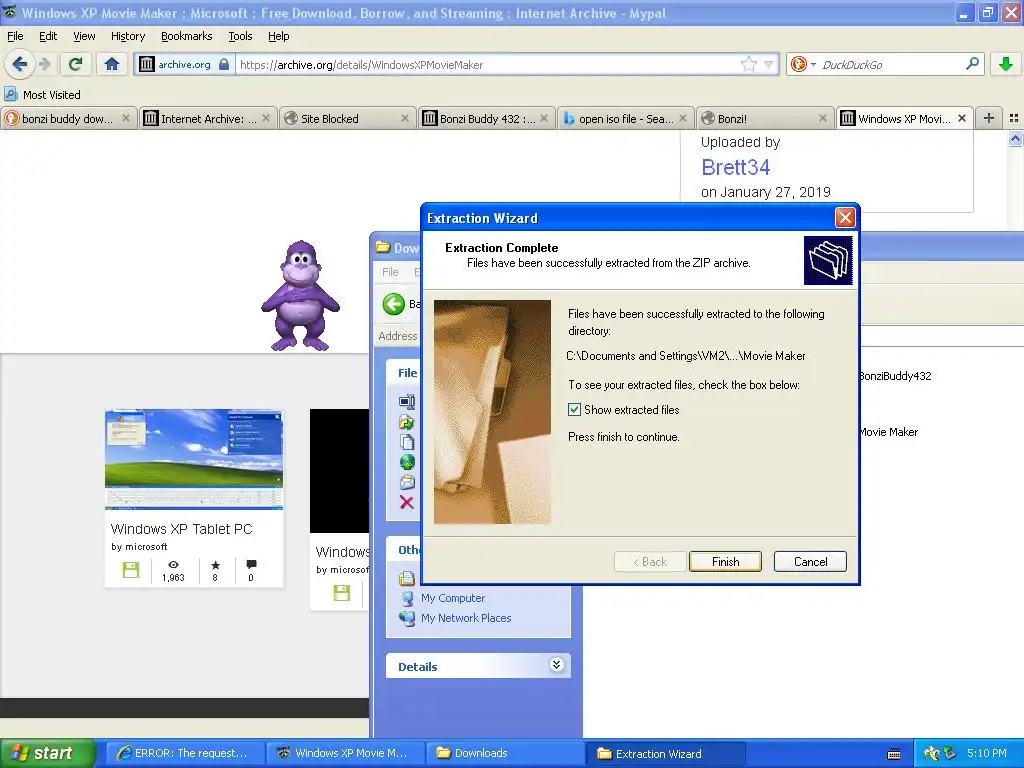
Task: Click the BonziBuddy purple gorilla character
Action: 300,296
